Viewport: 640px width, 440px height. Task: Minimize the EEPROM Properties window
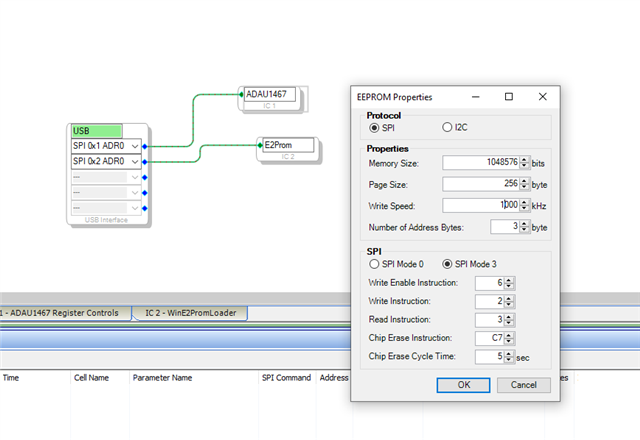[476, 97]
